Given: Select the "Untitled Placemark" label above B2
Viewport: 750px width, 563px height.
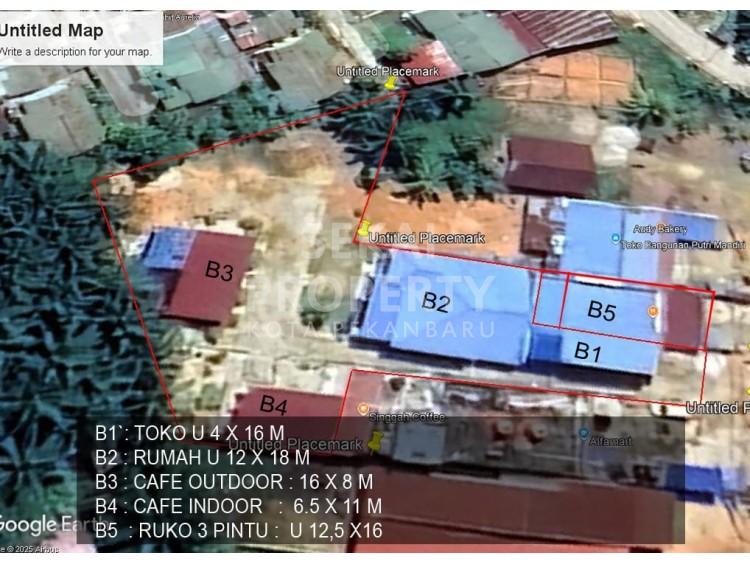Looking at the screenshot, I should [427, 238].
